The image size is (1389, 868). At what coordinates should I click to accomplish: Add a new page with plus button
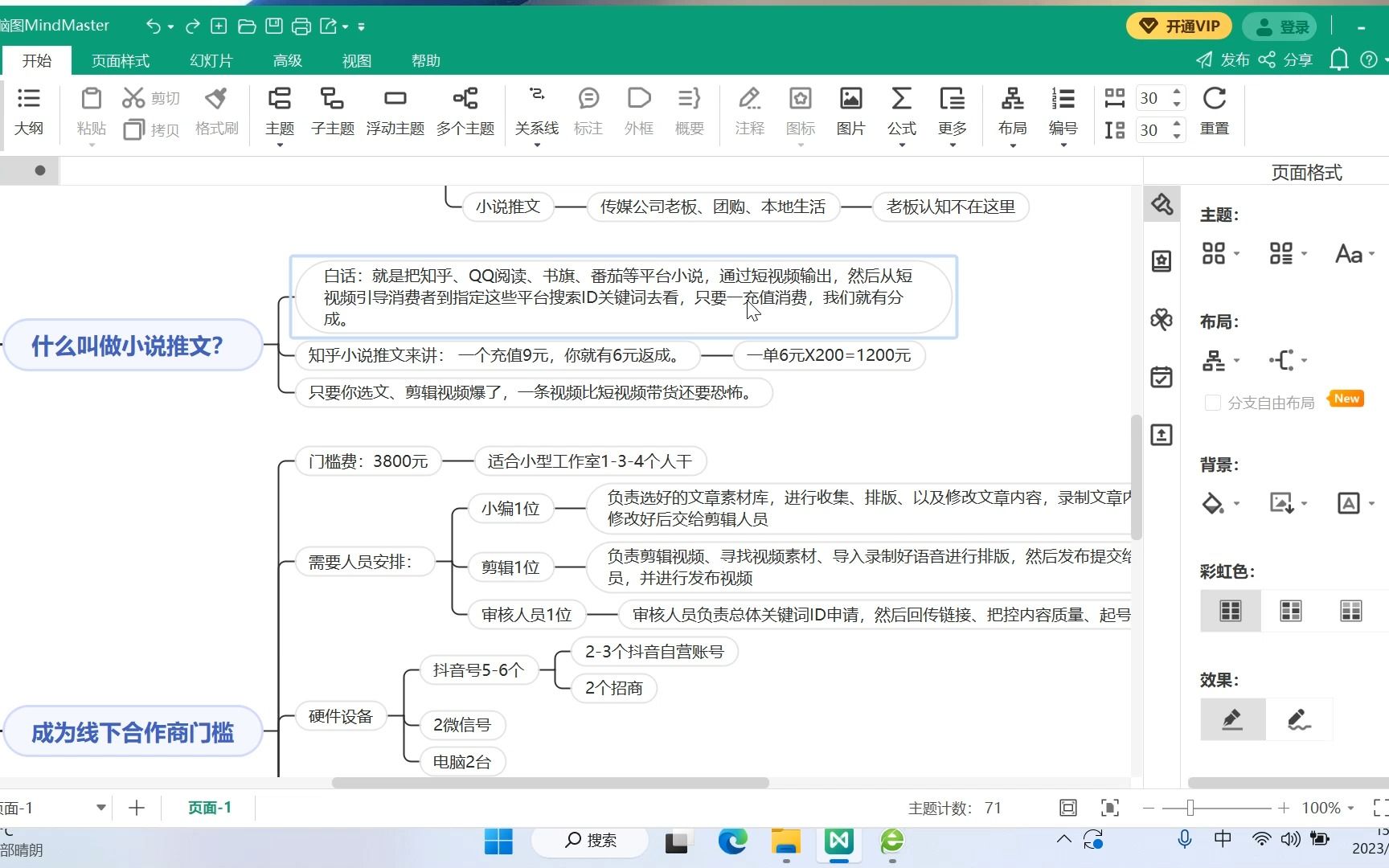point(137,808)
